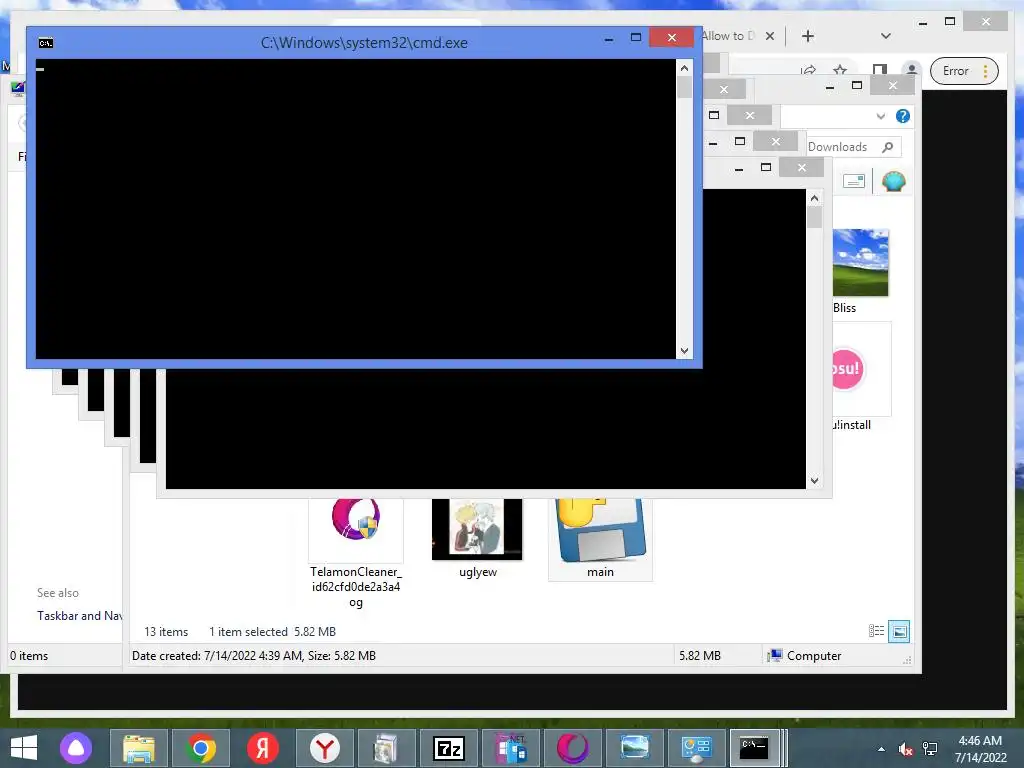The height and width of the screenshot is (768, 1024).
Task: Open a new Chrome tab with plus
Action: tap(808, 36)
